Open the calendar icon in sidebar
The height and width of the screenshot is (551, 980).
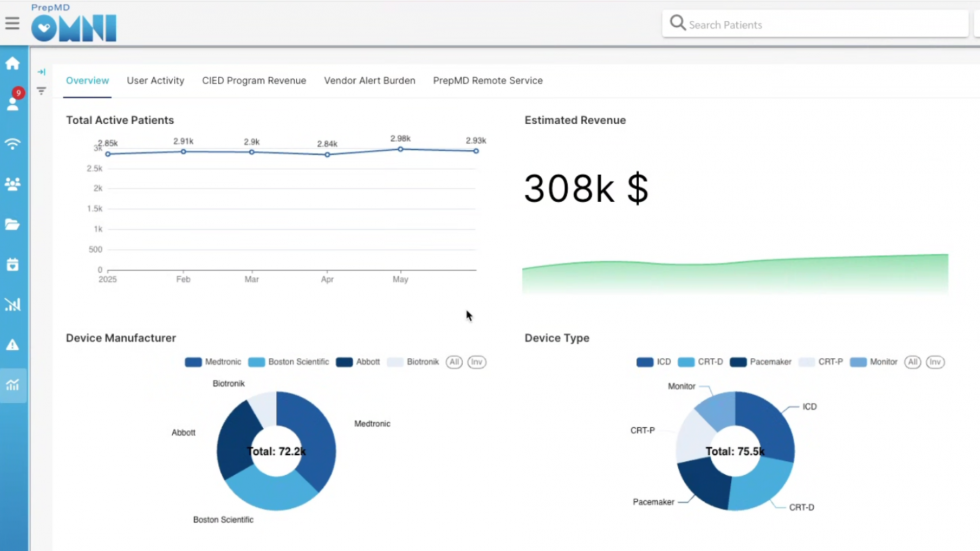(x=13, y=265)
